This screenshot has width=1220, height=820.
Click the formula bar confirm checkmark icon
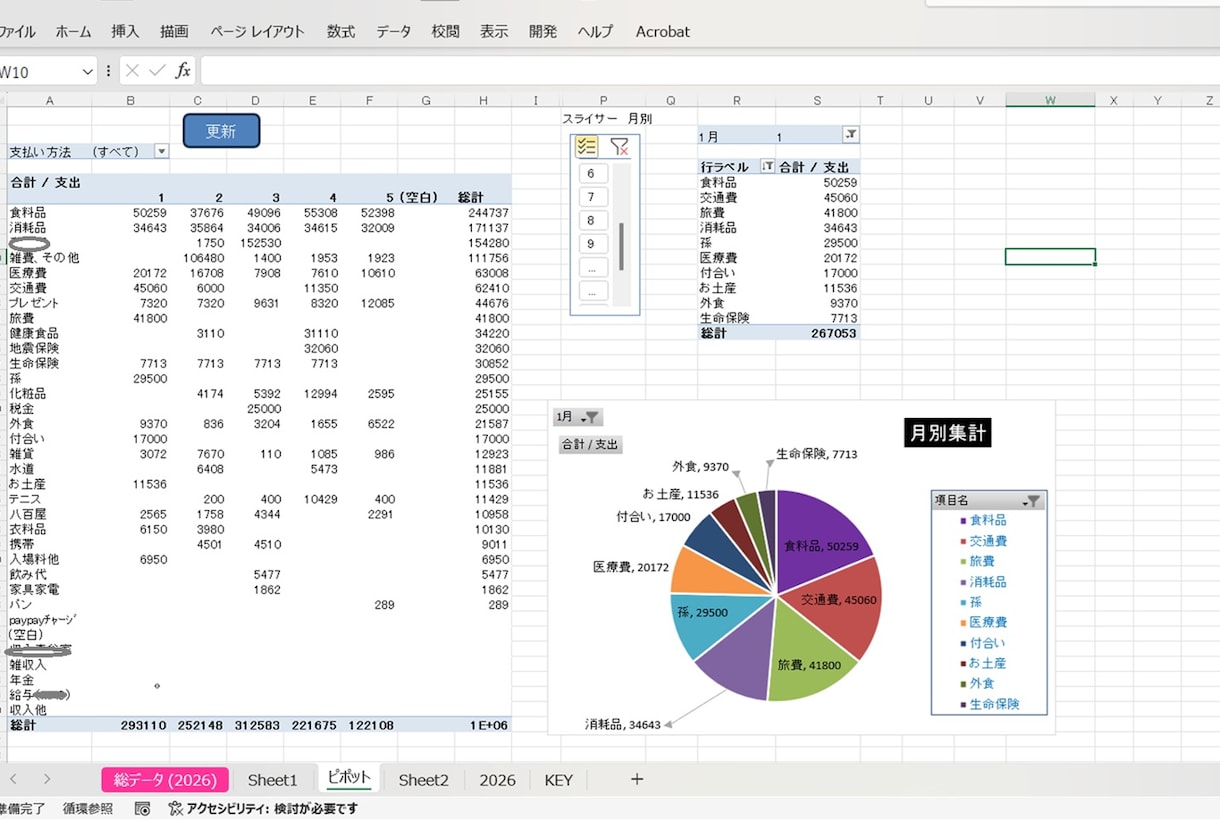(x=157, y=71)
